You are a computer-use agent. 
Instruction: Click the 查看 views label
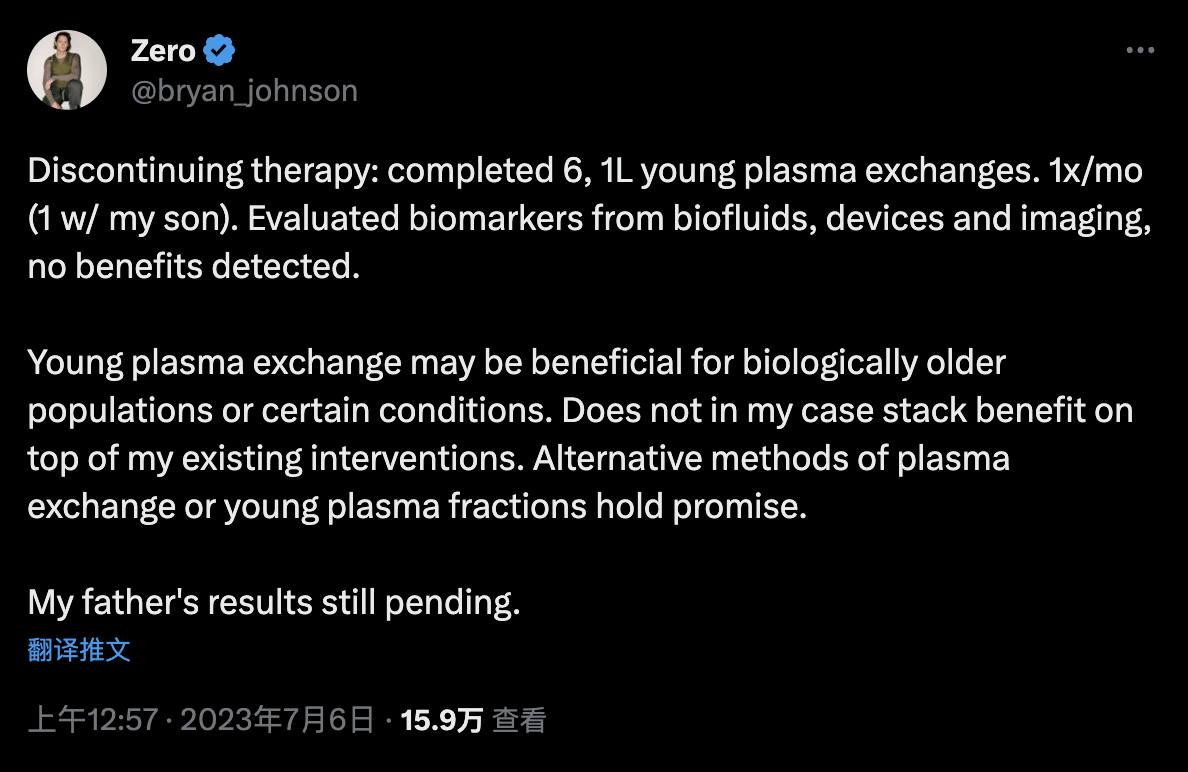[x=520, y=720]
